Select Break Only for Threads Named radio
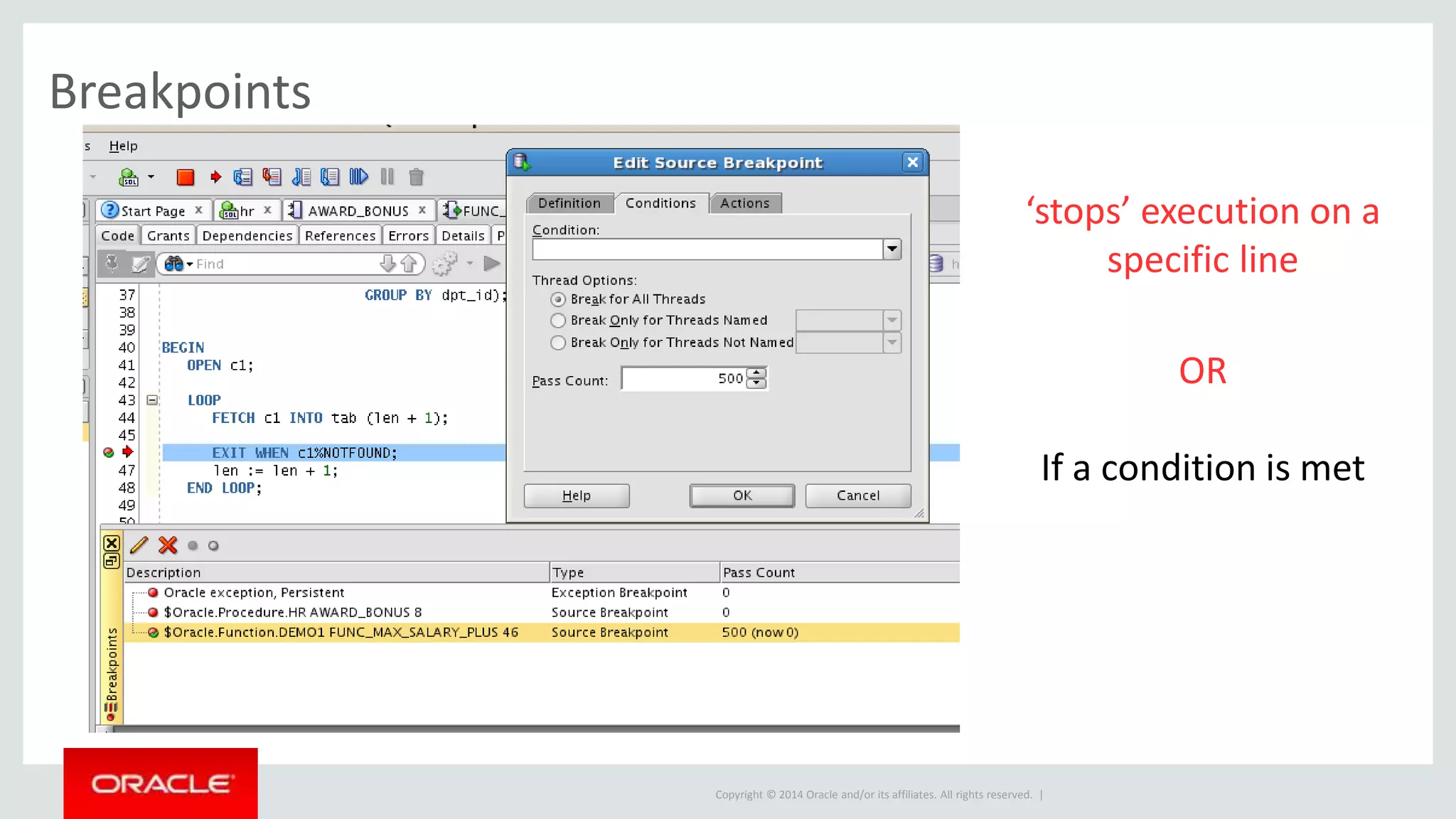 (558, 321)
